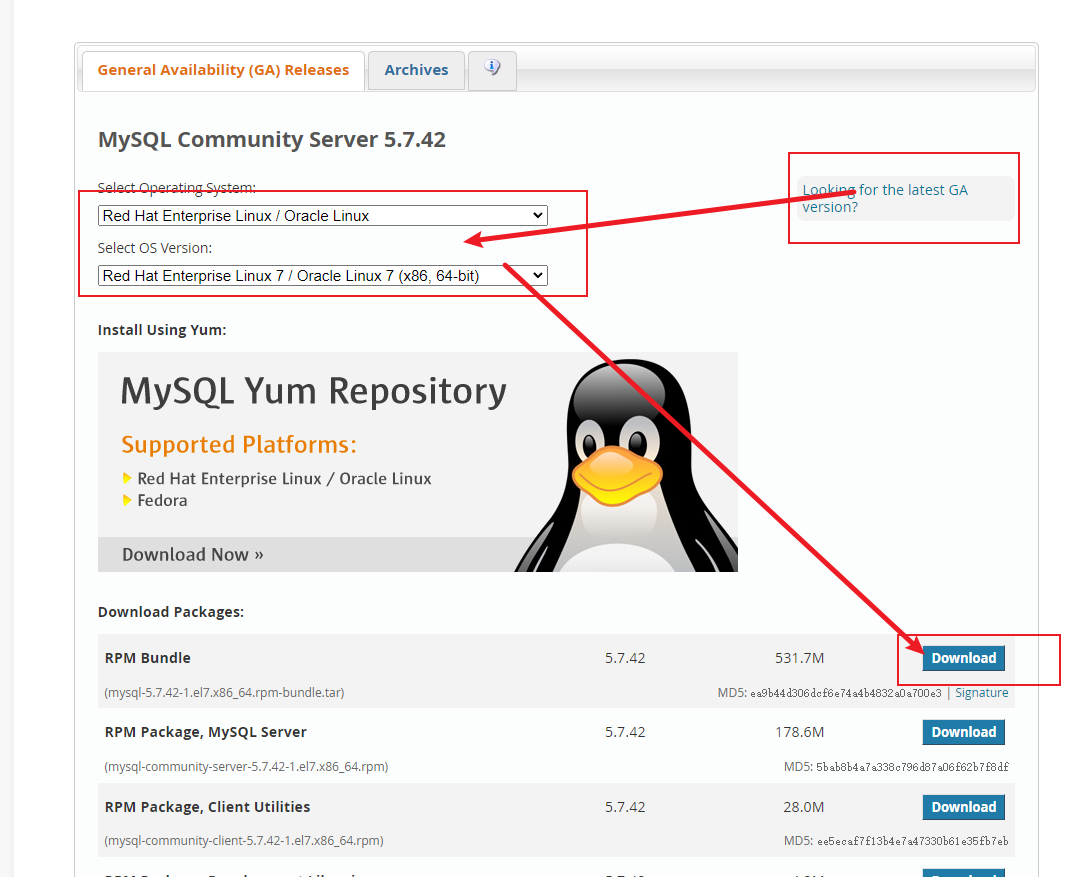Click the Supported Platforms heading

tap(239, 444)
